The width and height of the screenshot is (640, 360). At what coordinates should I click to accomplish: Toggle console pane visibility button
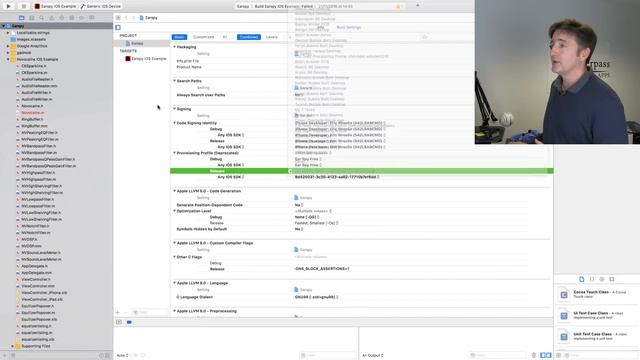[x=549, y=356]
